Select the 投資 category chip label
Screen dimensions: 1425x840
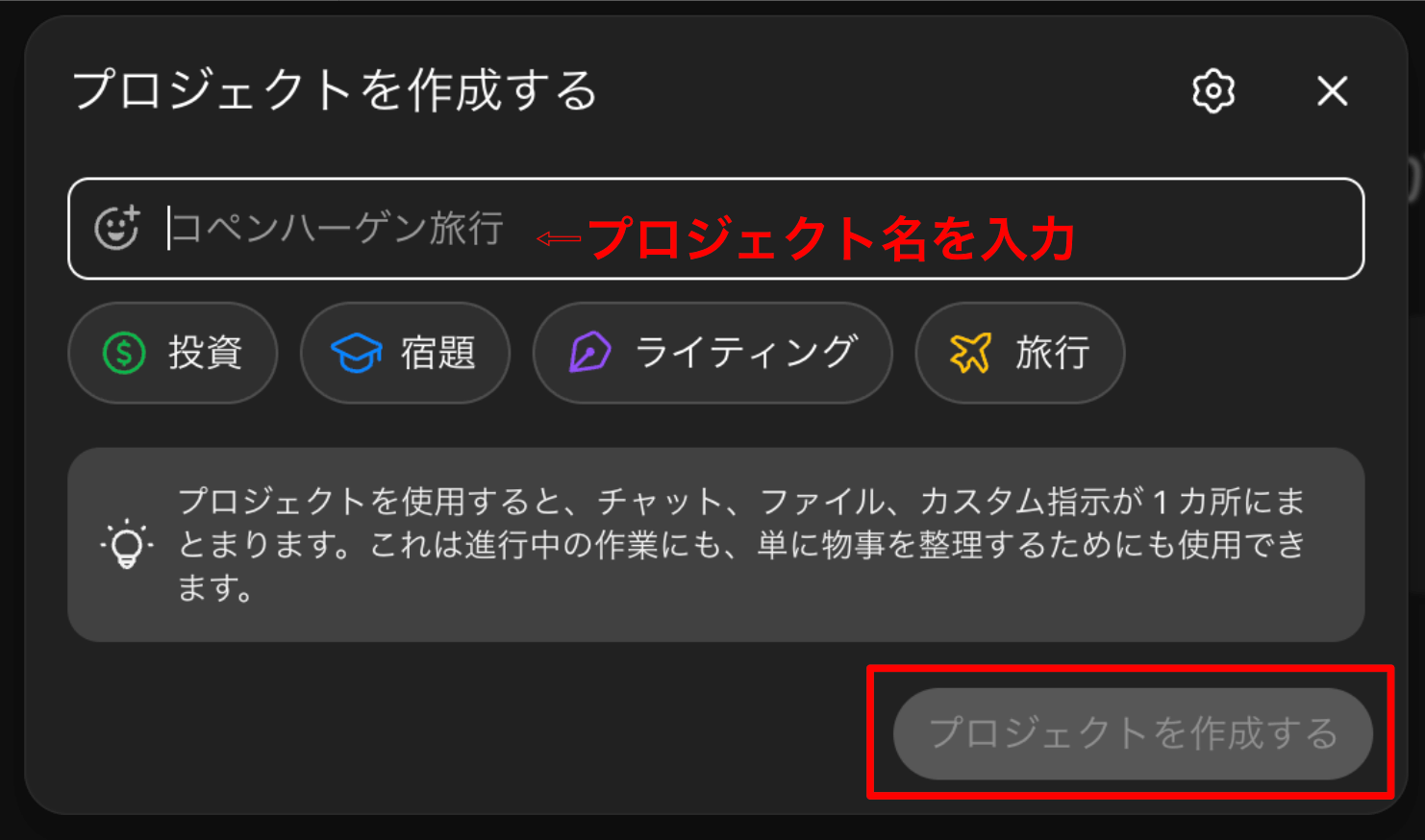pyautogui.click(x=205, y=353)
